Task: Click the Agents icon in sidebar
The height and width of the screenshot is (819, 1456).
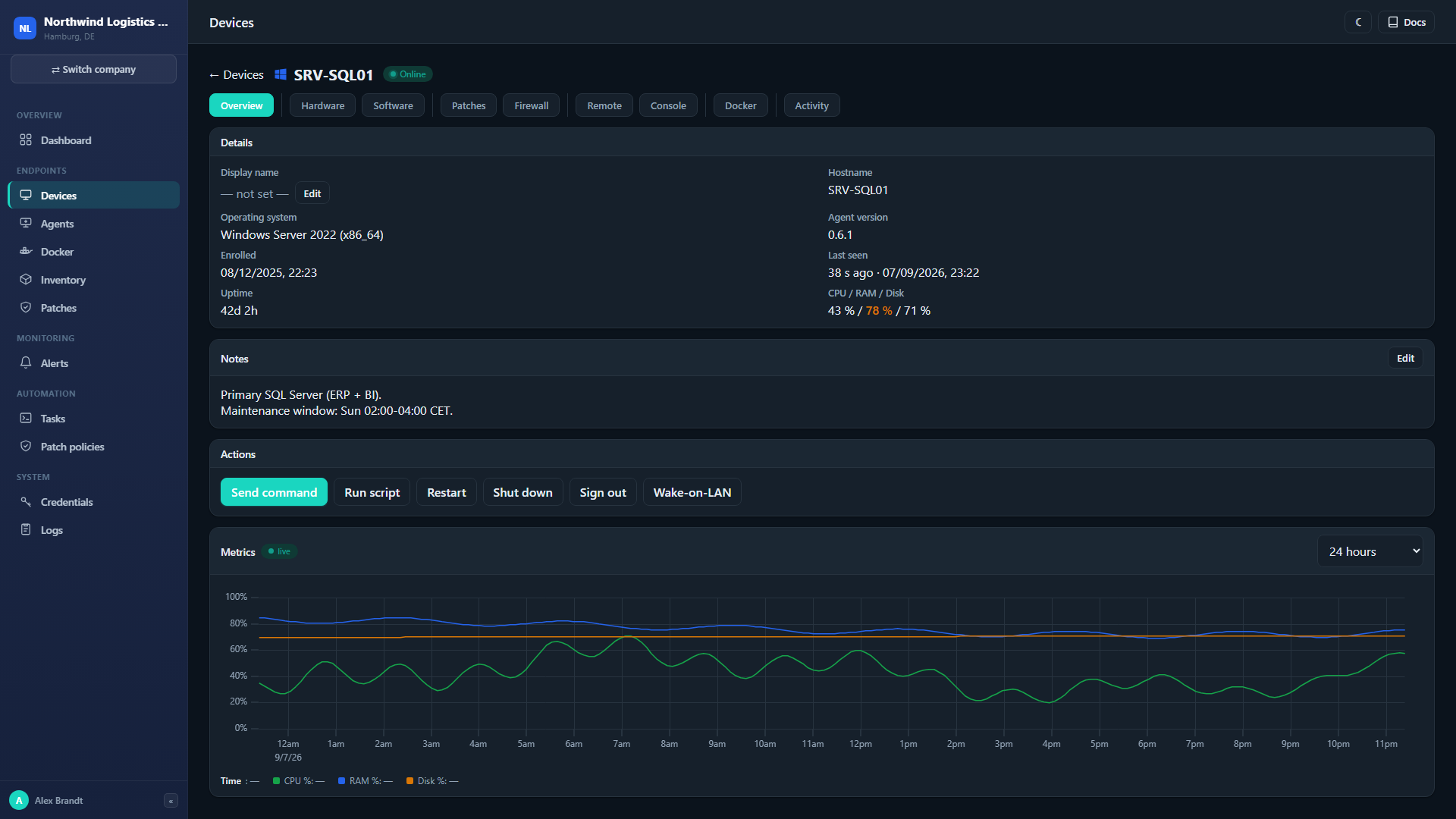Action: point(26,224)
